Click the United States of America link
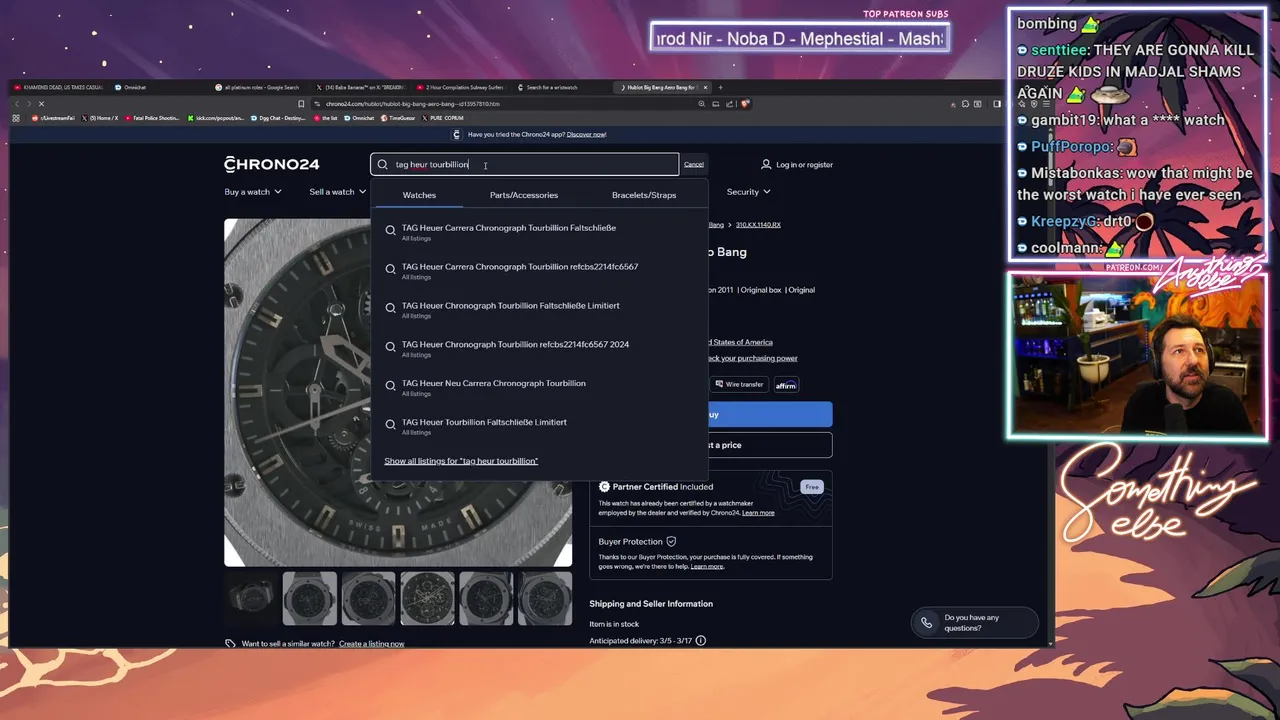 pyautogui.click(x=740, y=342)
